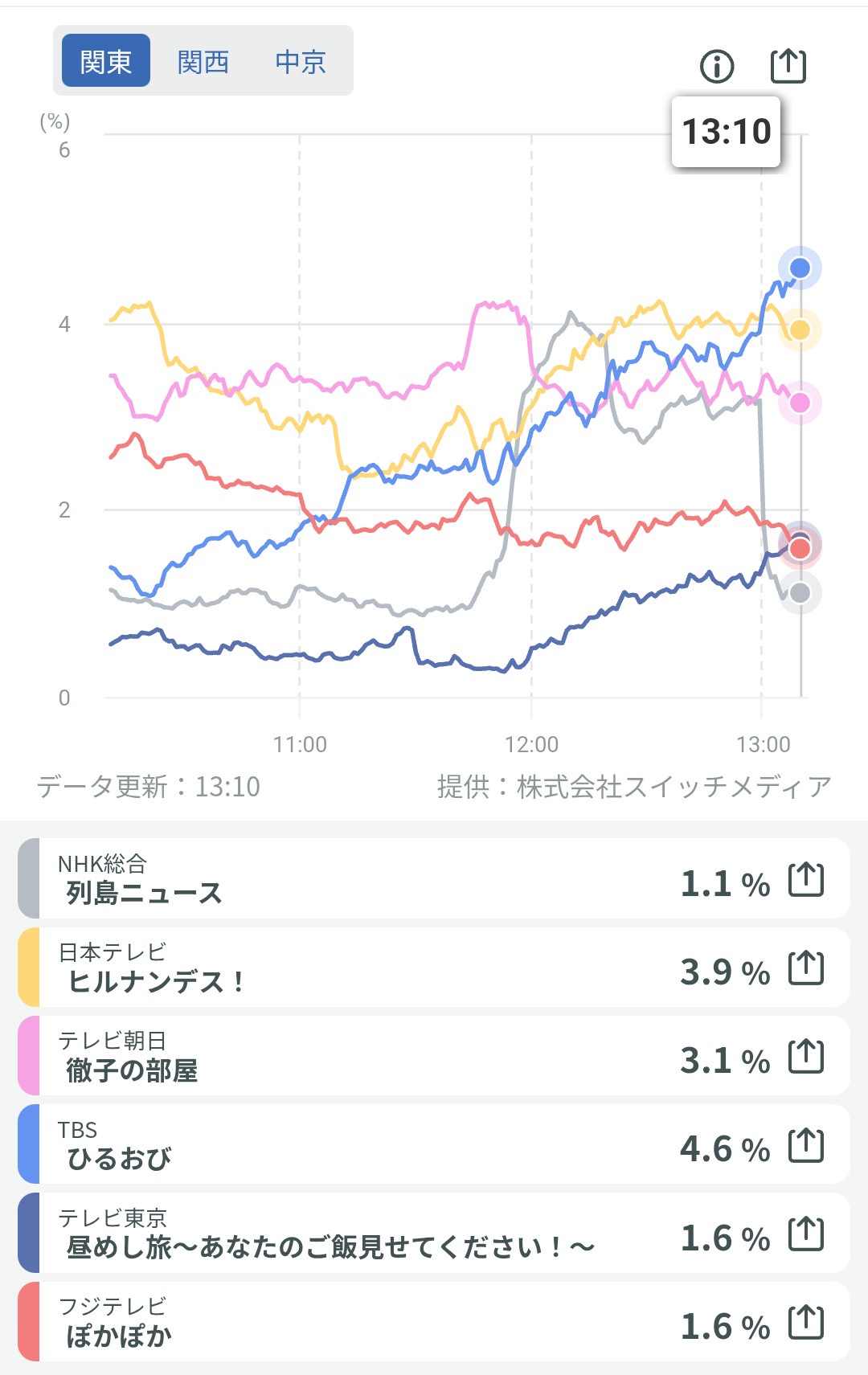
Task: Click the 13:10 time tooltip label
Action: (726, 132)
